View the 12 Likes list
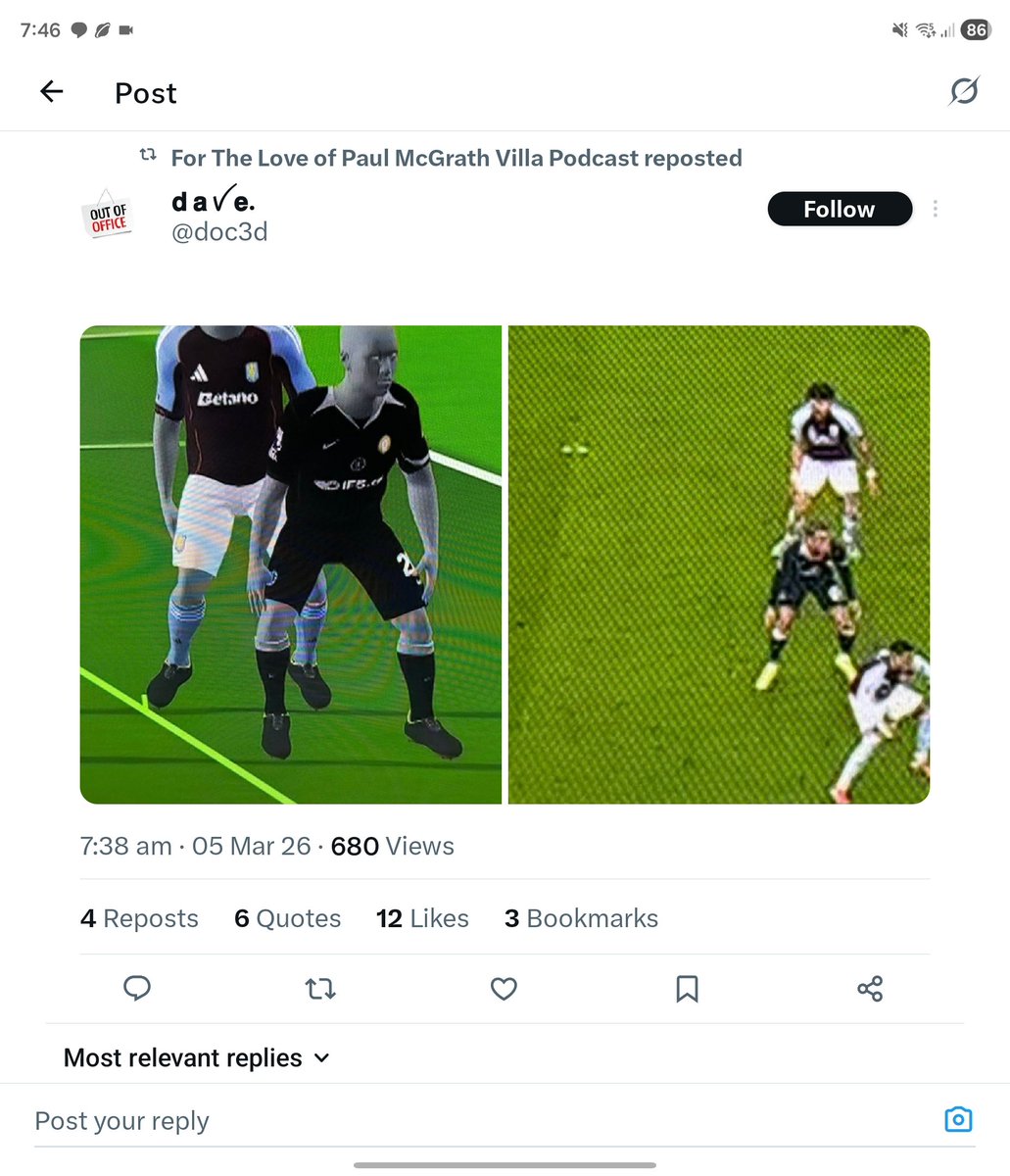This screenshot has height=1176, width=1010. [422, 918]
